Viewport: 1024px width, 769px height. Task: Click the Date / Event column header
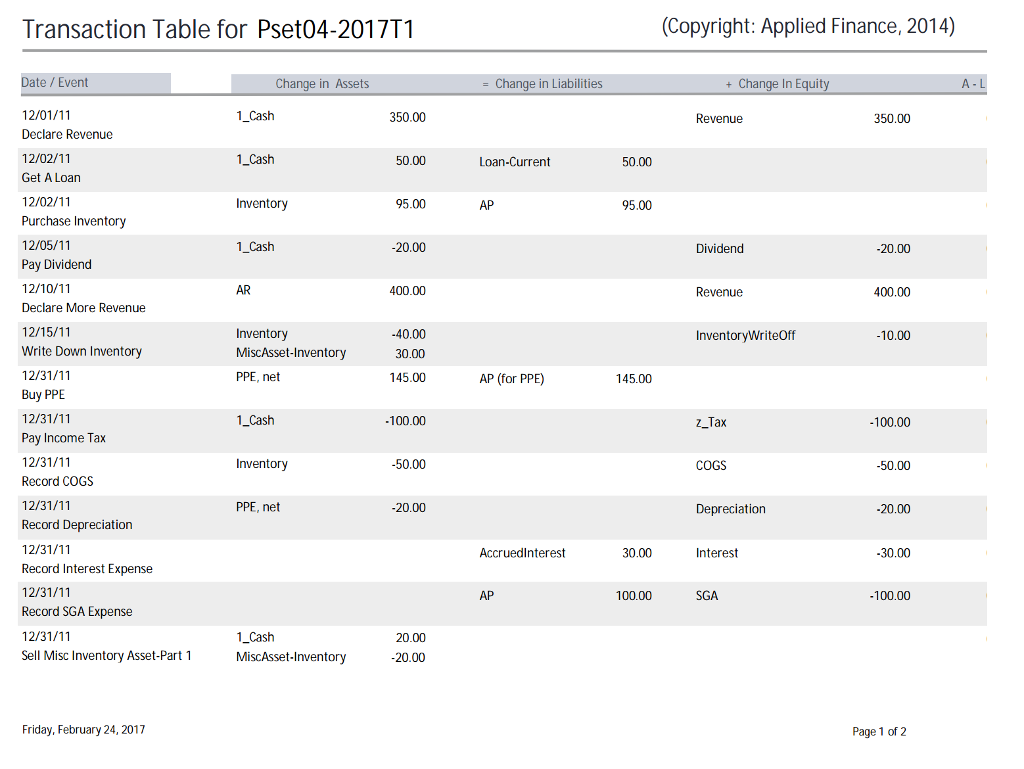pyautogui.click(x=55, y=83)
